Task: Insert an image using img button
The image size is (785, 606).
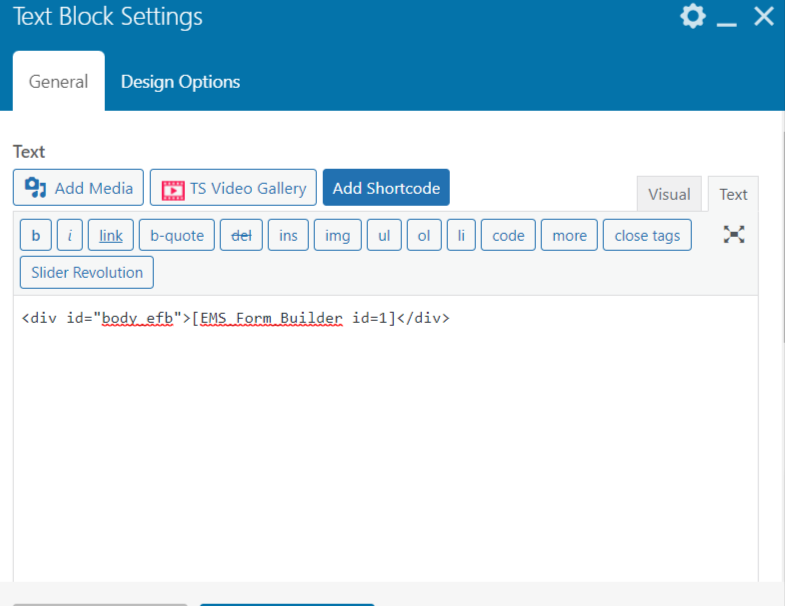Action: pos(337,235)
